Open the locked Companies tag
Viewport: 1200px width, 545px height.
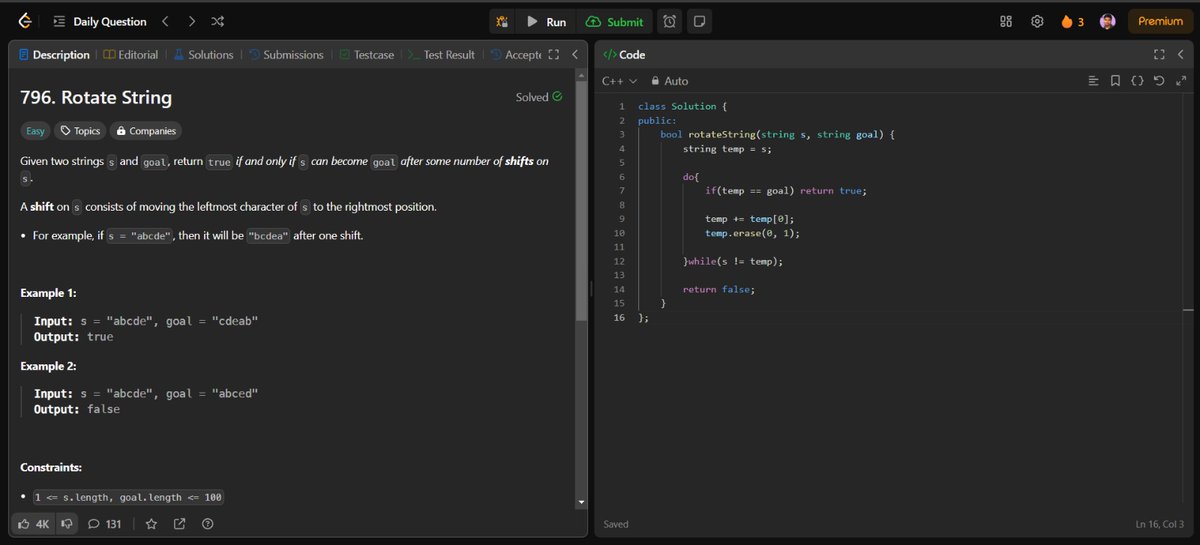coord(146,131)
